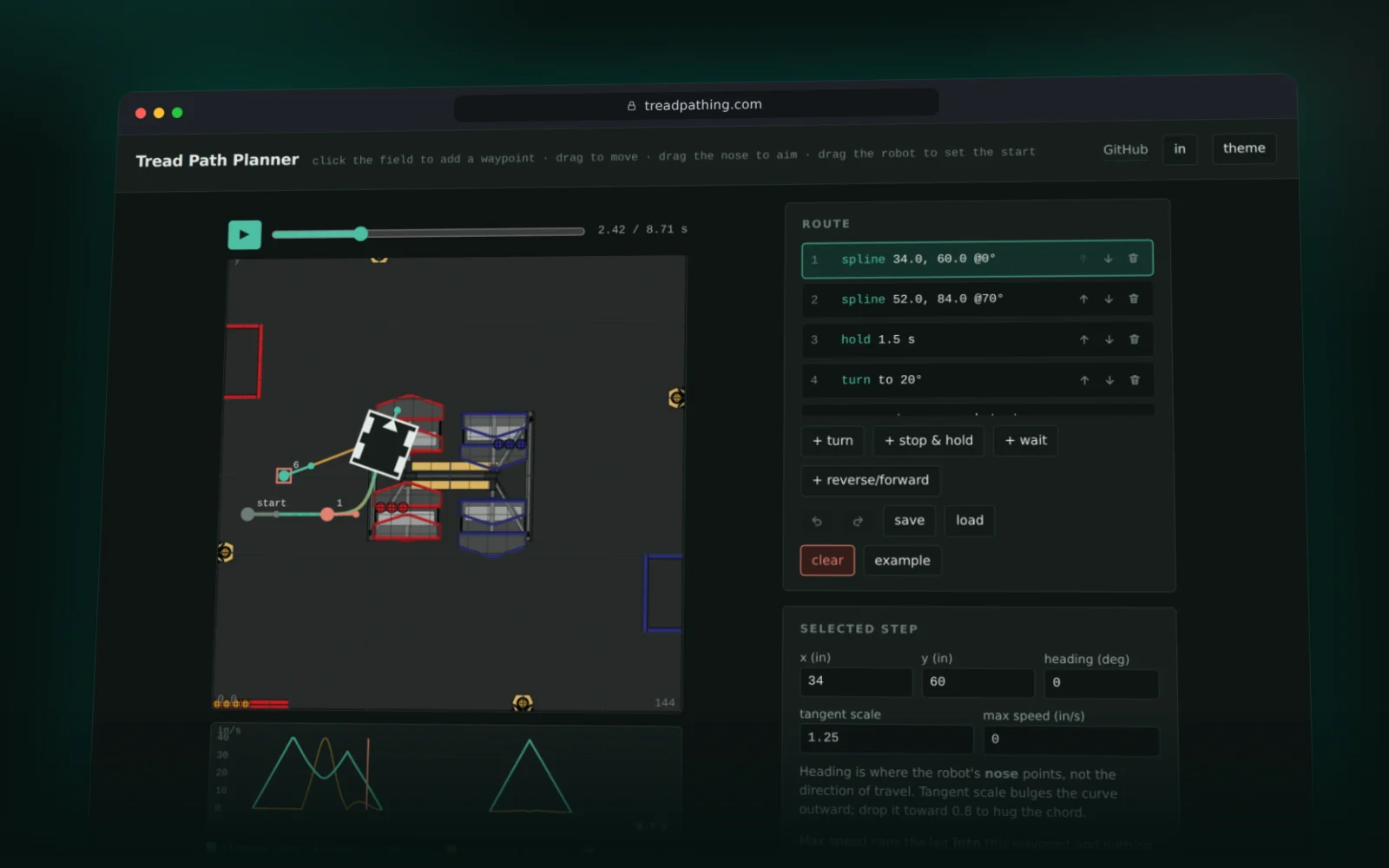Add a turn step
The width and height of the screenshot is (1389, 868).
(833, 440)
